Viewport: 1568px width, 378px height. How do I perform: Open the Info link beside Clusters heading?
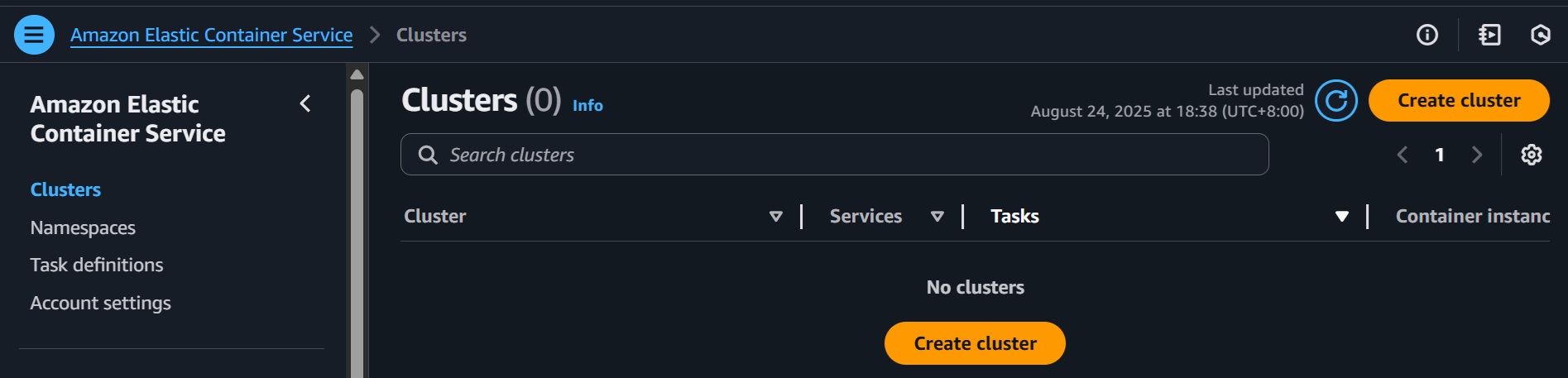tap(587, 105)
